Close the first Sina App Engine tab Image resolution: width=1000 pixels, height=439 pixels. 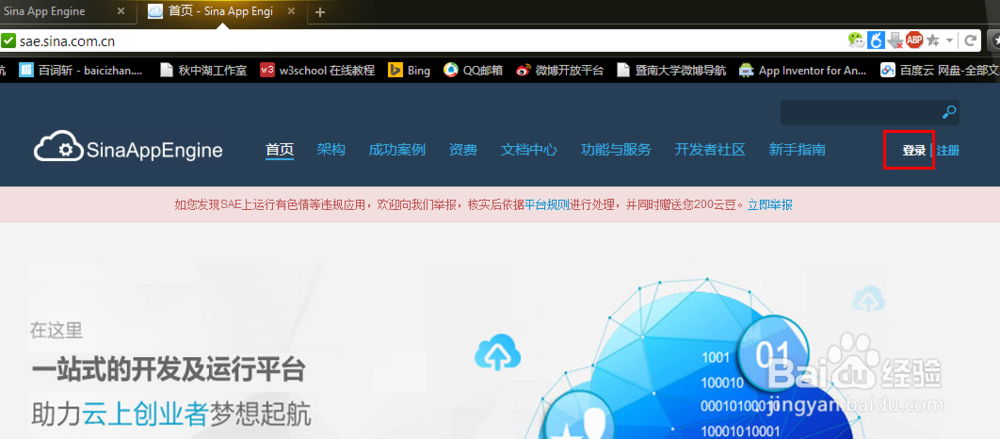(x=121, y=11)
